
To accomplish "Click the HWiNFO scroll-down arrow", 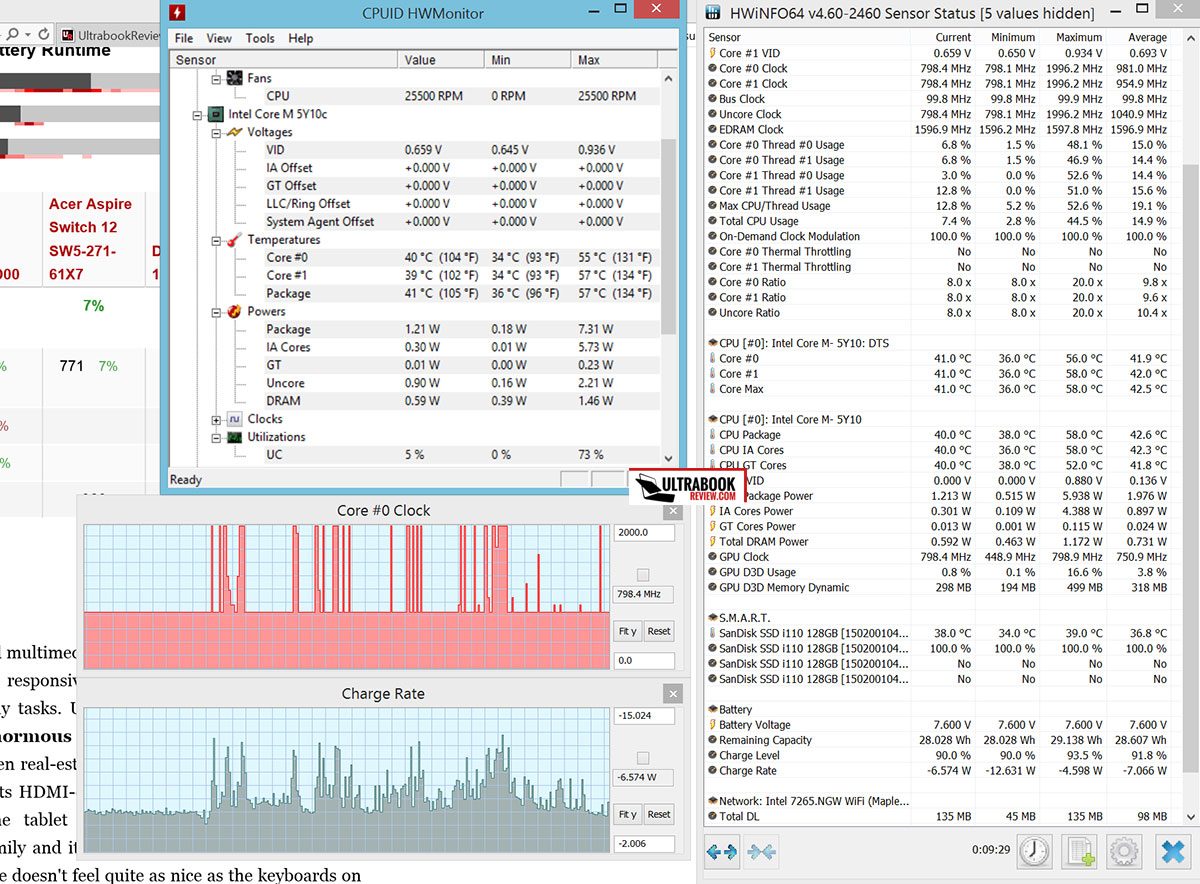I will tap(1190, 819).
